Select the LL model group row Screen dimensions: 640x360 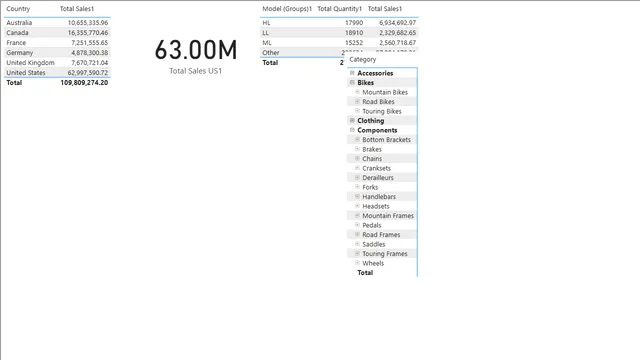tap(339, 33)
